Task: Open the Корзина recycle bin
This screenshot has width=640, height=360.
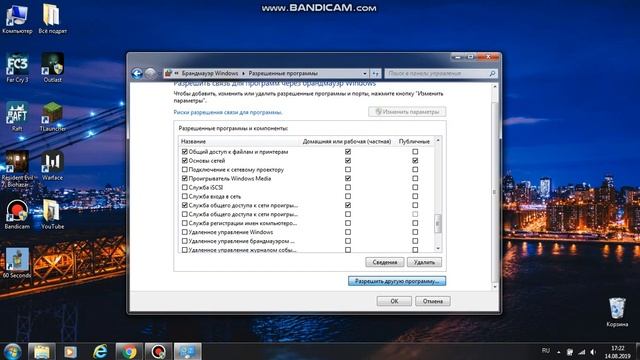Action: pos(617,312)
